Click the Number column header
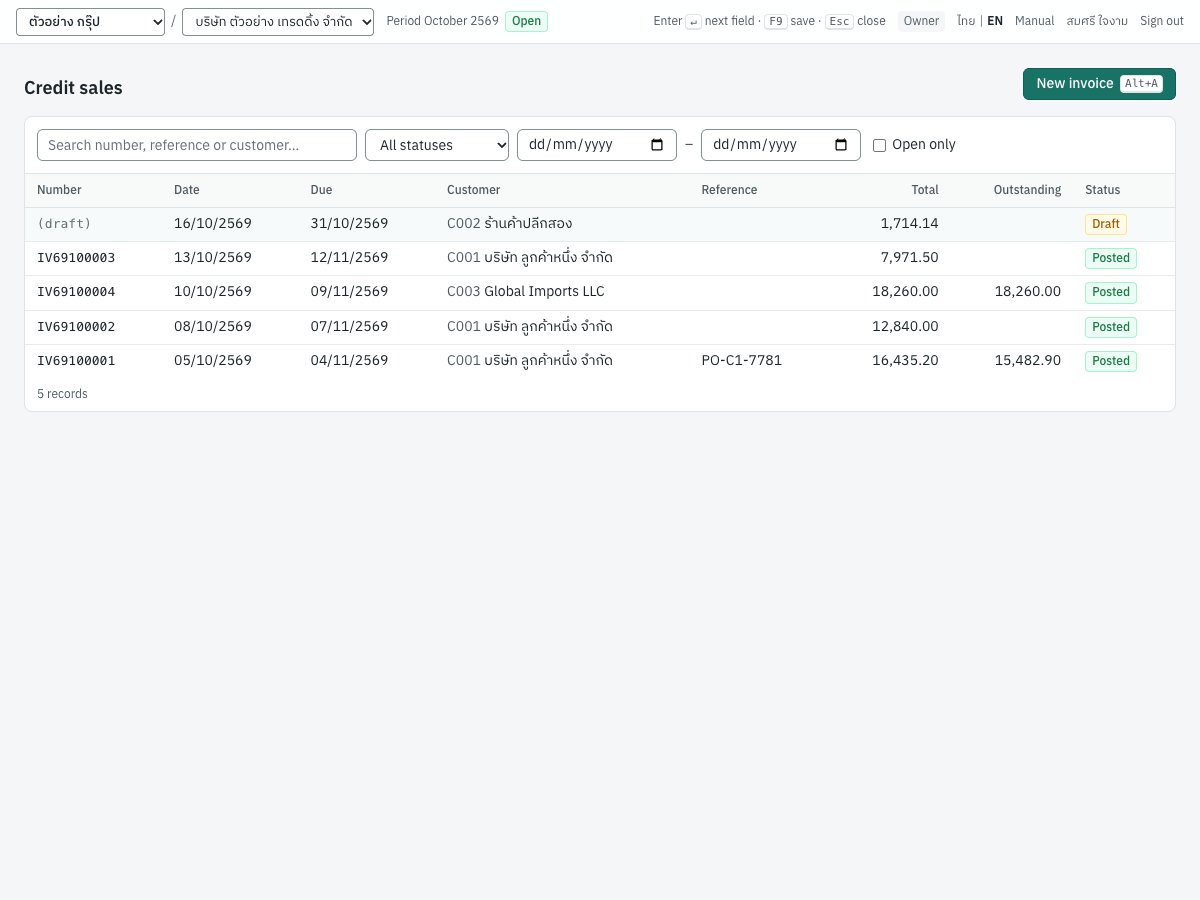This screenshot has height=900, width=1200. [59, 190]
